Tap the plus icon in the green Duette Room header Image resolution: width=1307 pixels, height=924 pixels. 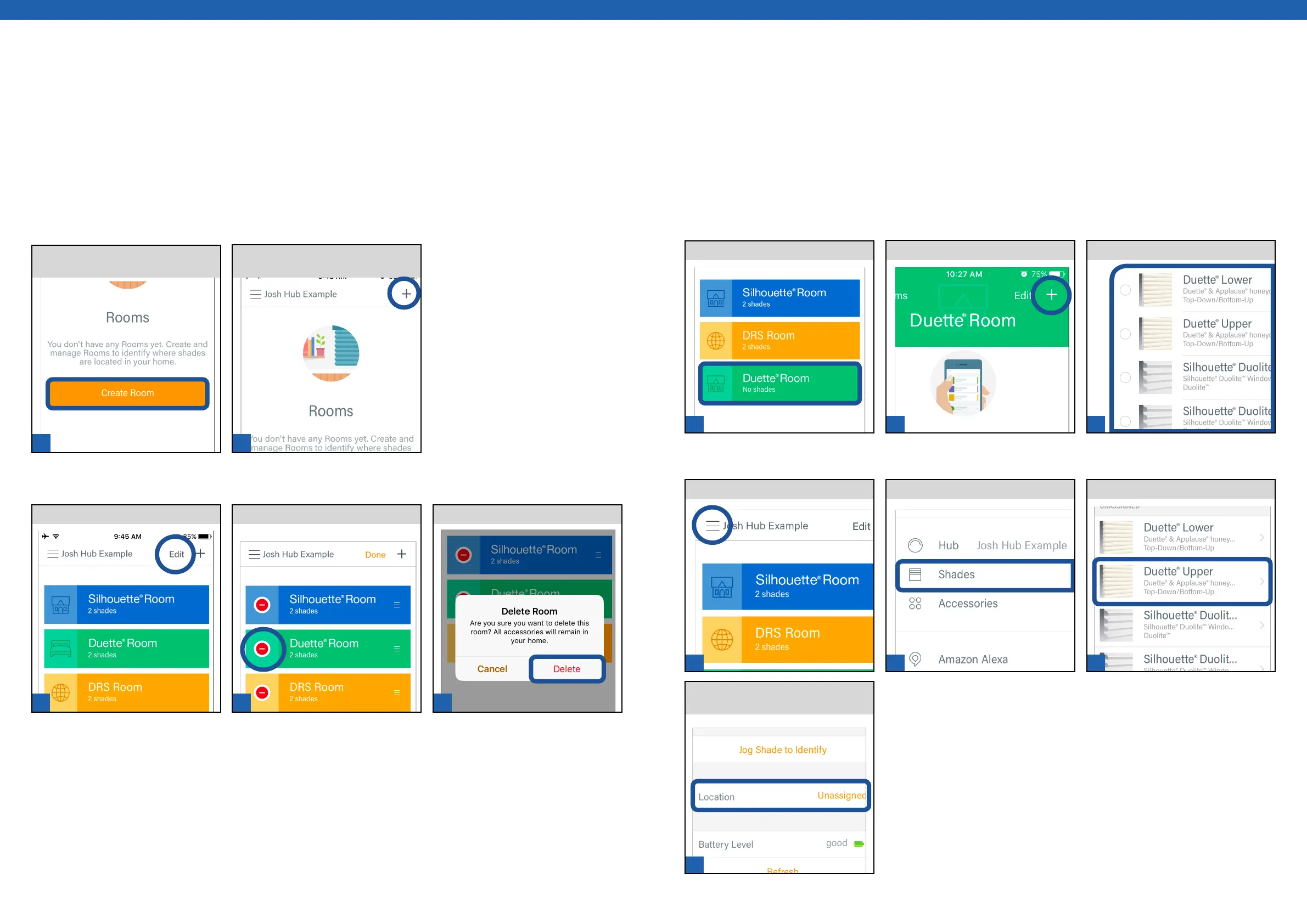point(1051,295)
